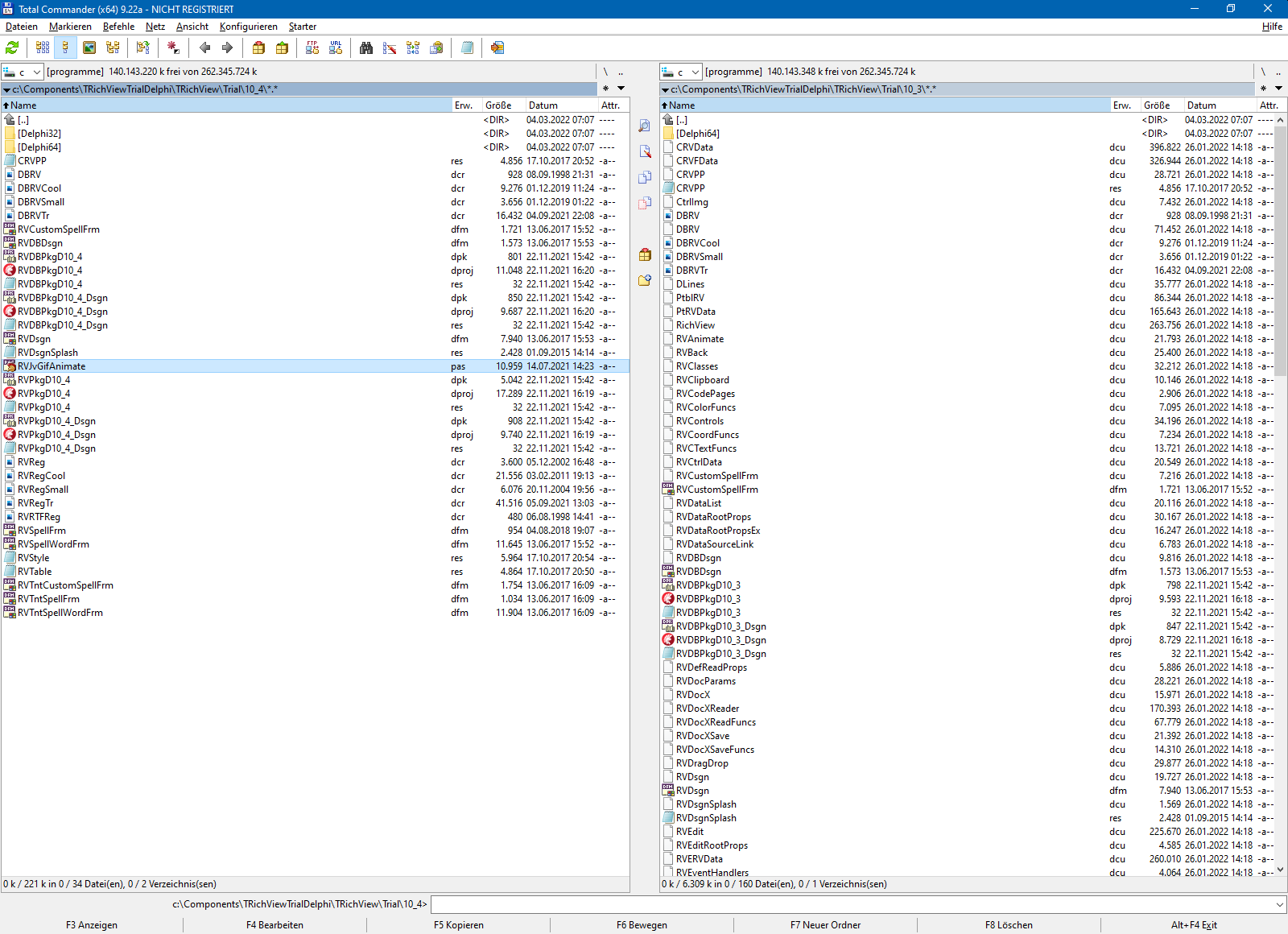Click the F3 Anzeigen button
Viewport: 1288px width, 934px height.
pos(92,925)
